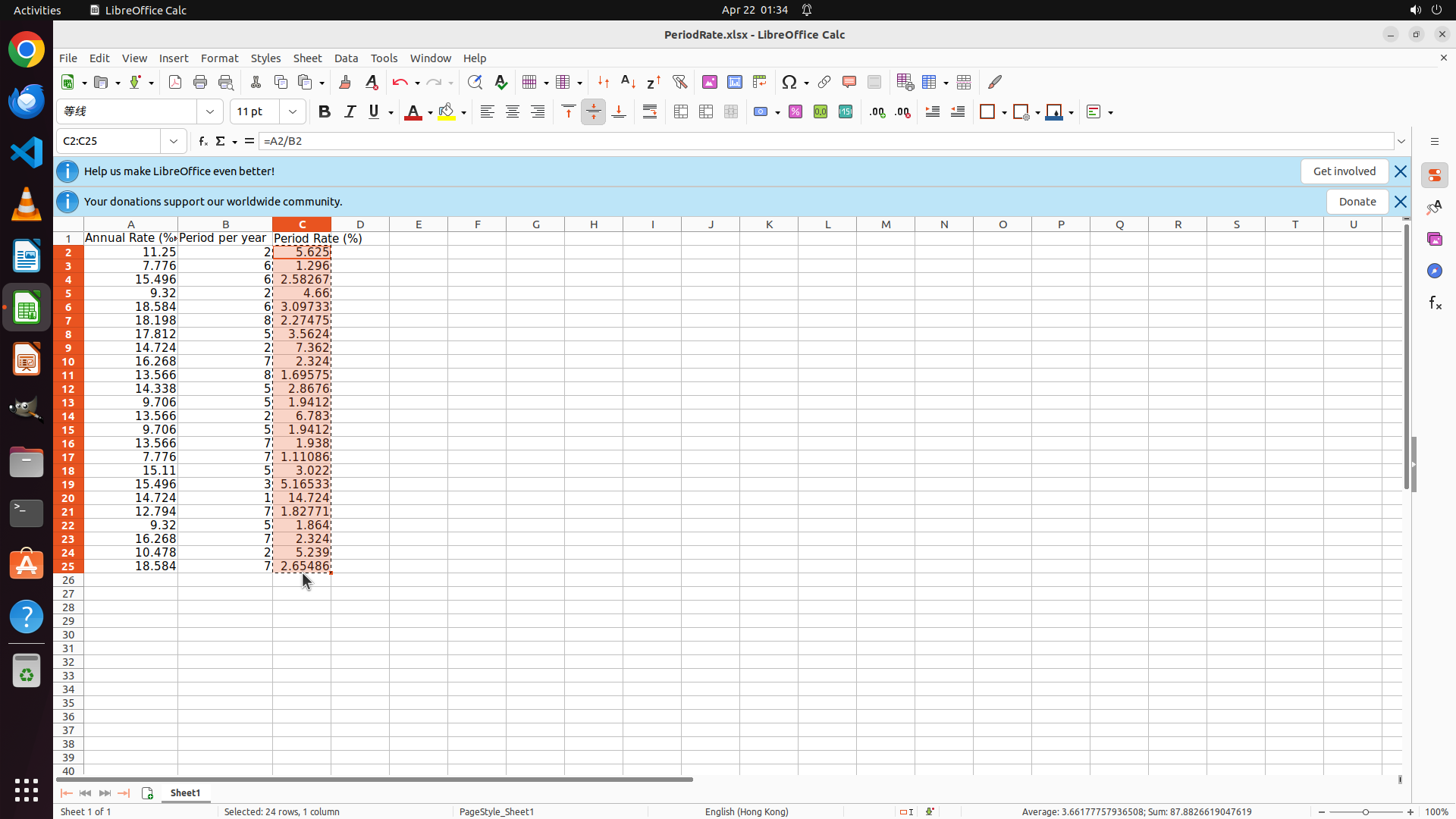Image resolution: width=1456 pixels, height=819 pixels.
Task: Open the AutoFilter tool
Action: pos(679,82)
